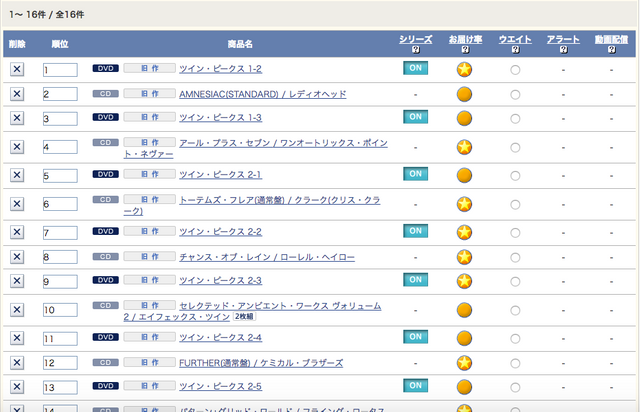Remove ツイン・ピークス 2-1 with X icon
This screenshot has height=412, width=640.
click(17, 175)
